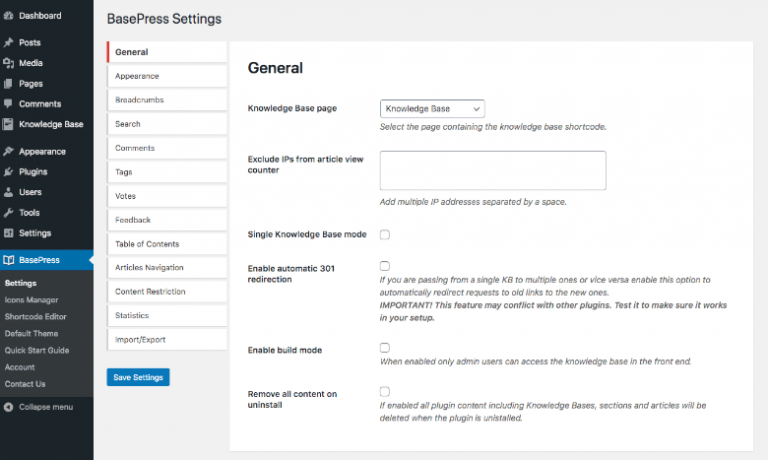
Task: Open the Breadcrumbs settings tab
Action: point(167,100)
